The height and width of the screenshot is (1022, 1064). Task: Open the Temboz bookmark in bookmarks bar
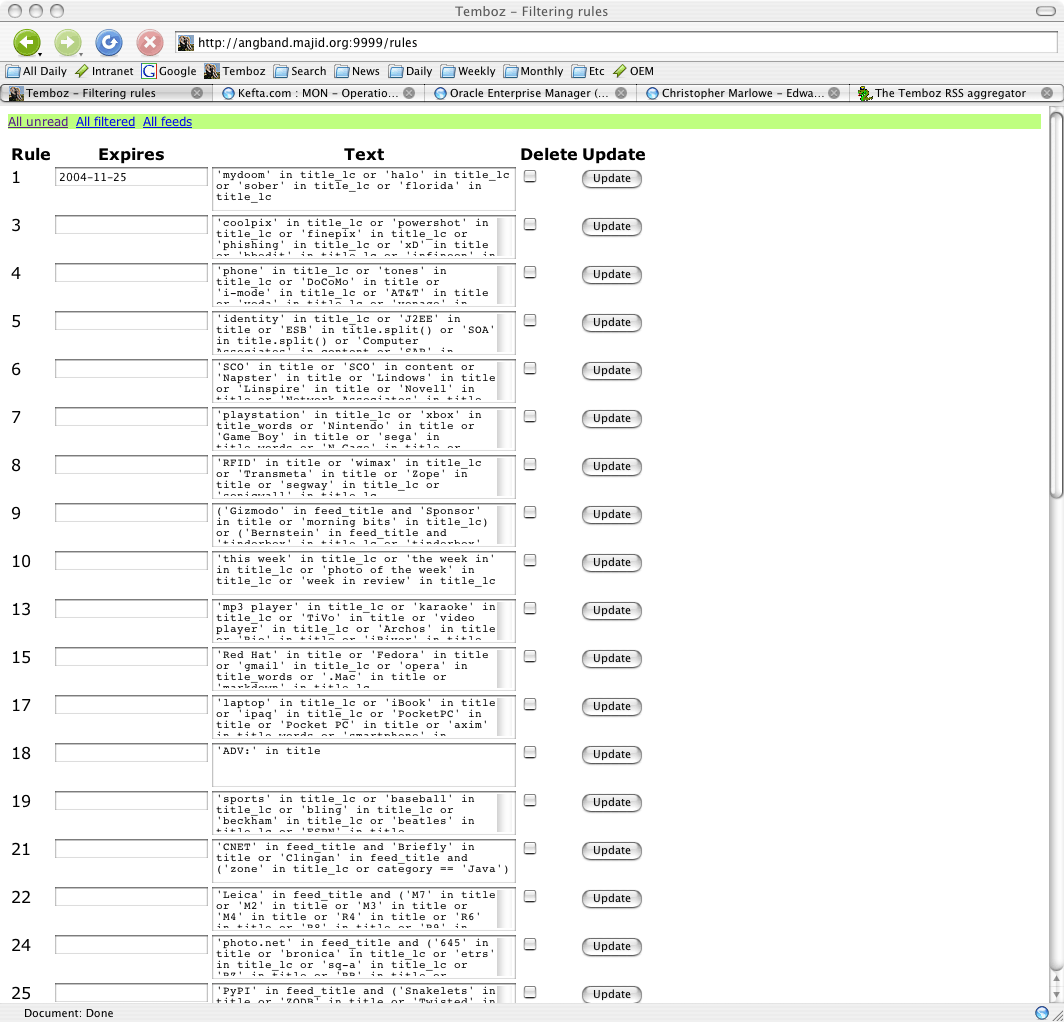coord(235,71)
